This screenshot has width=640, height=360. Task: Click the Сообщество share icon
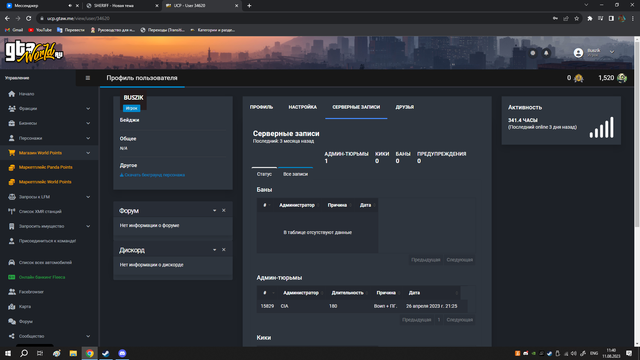[x=11, y=336]
